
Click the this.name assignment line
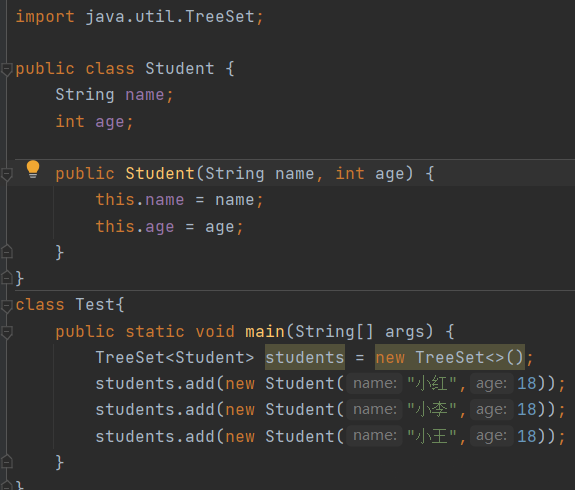[179, 200]
